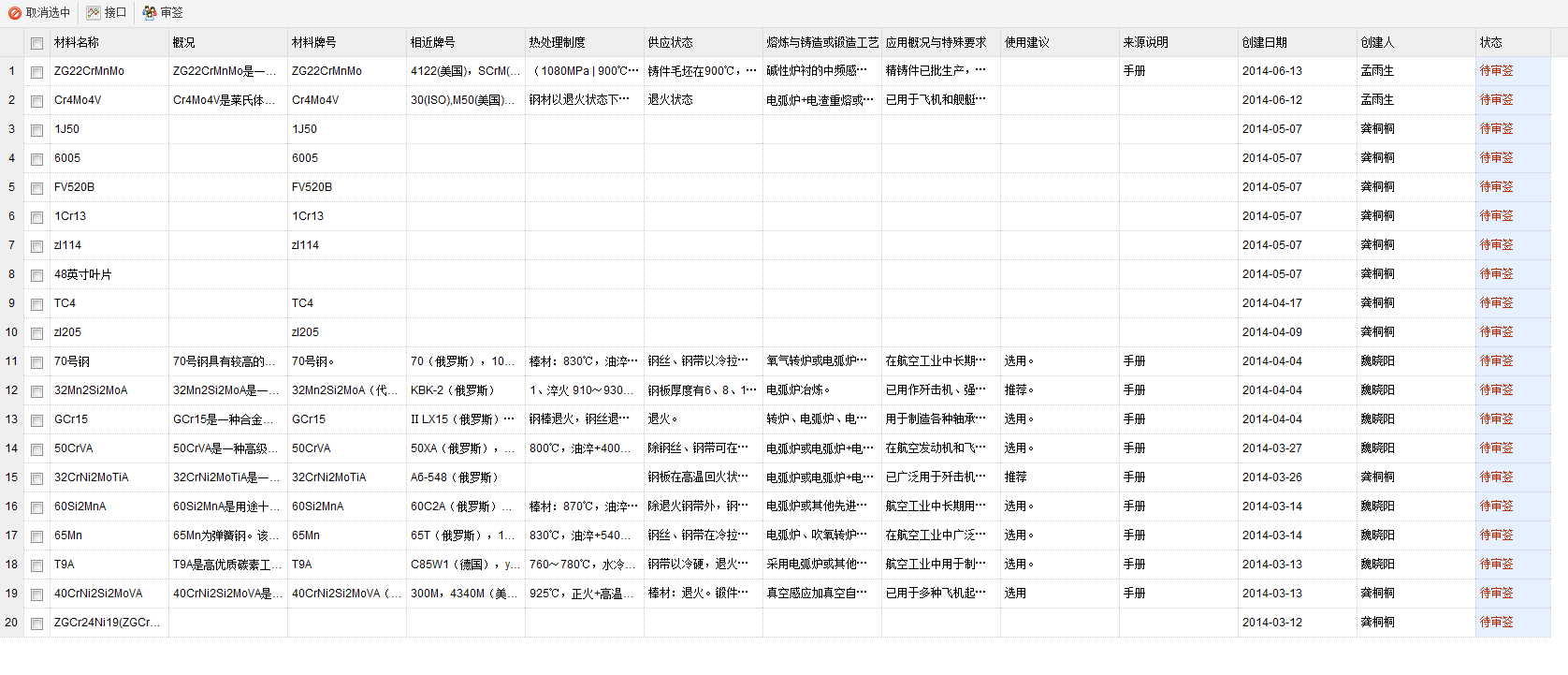The image size is (1568, 675).
Task: Click KBK-2（俄罗斯） similar grade cell
Action: (465, 390)
